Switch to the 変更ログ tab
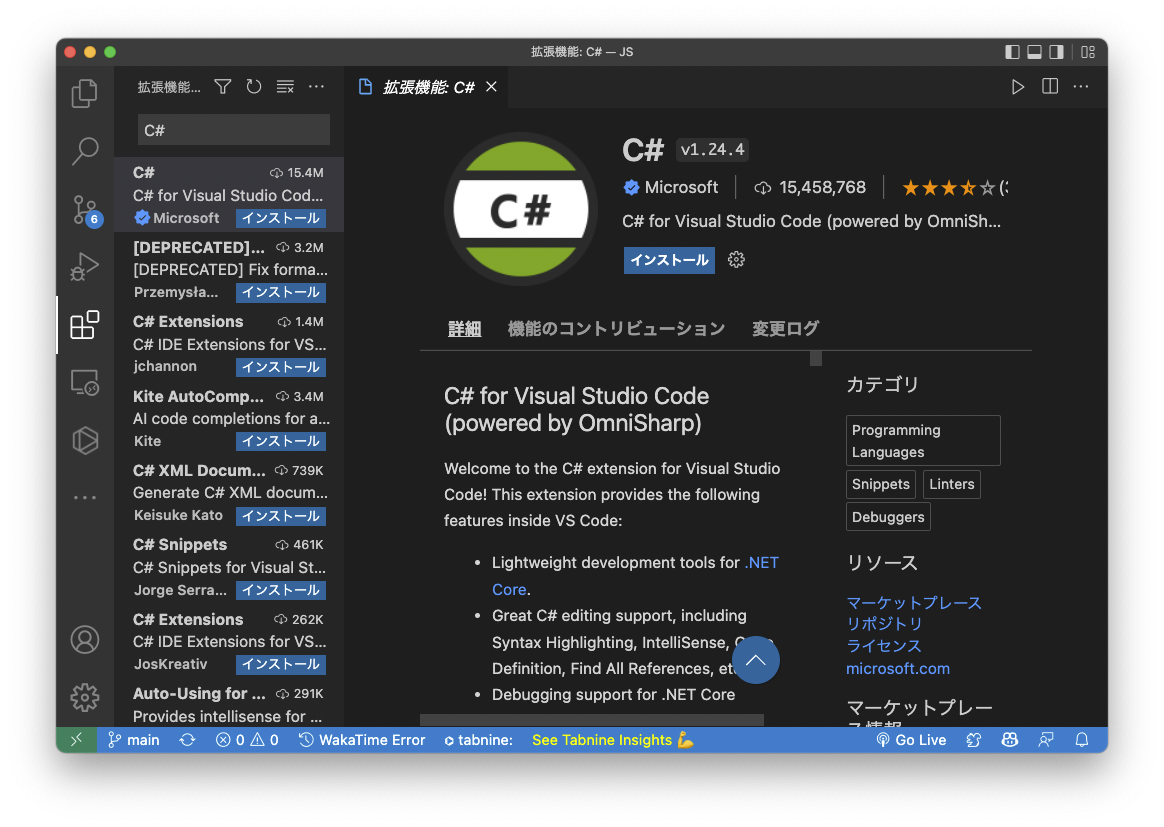This screenshot has height=827, width=1164. pos(785,329)
